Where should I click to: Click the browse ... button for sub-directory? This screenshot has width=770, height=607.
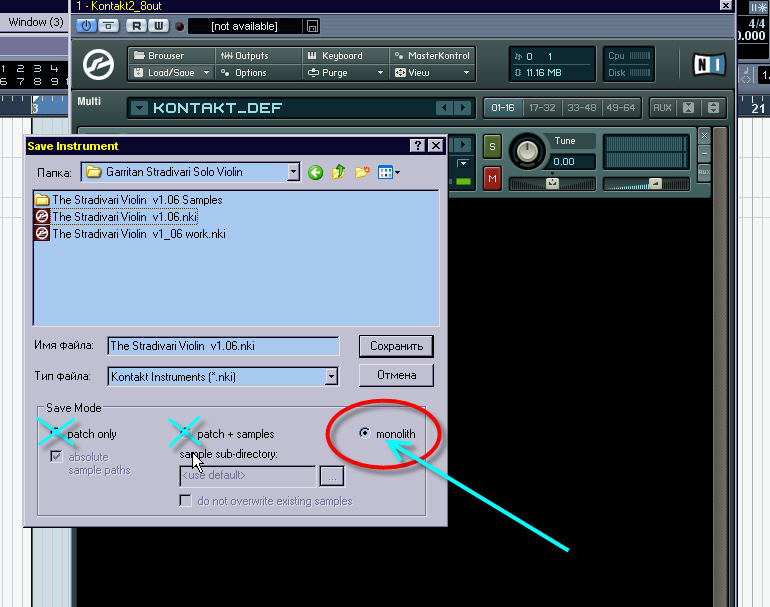click(x=332, y=476)
